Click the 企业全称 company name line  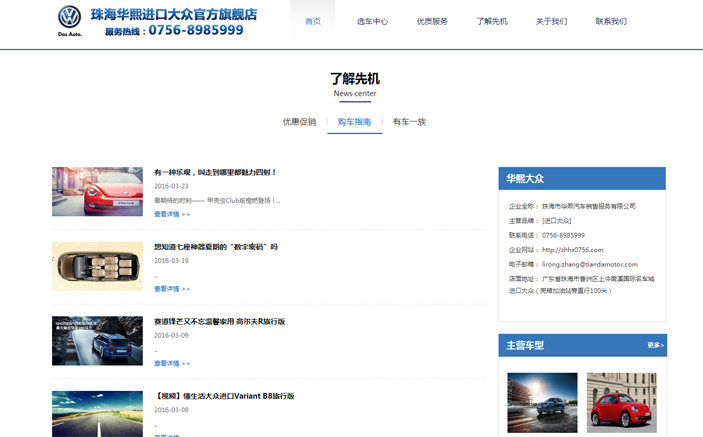coord(572,206)
